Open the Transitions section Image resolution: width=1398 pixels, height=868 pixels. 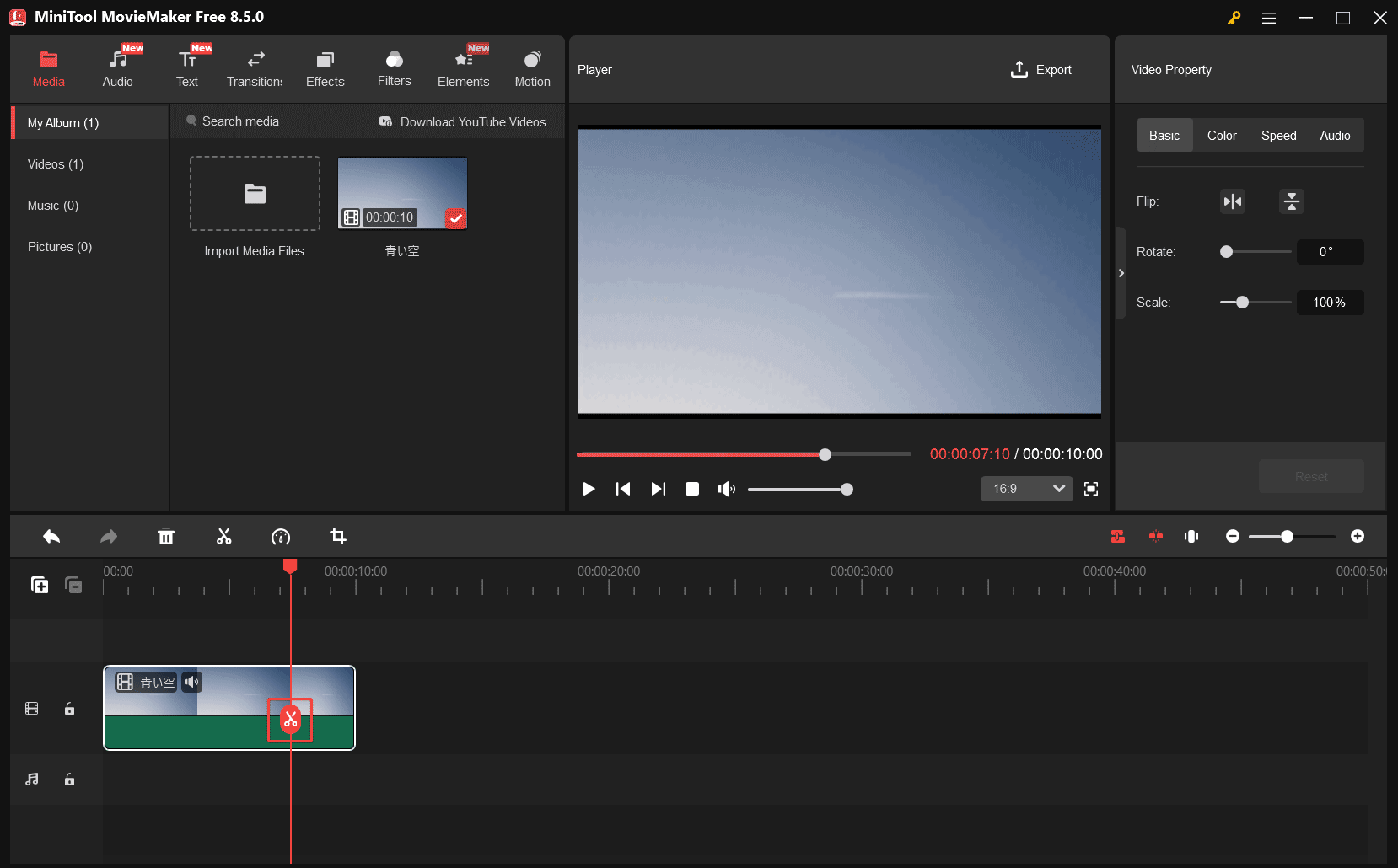coord(254,67)
